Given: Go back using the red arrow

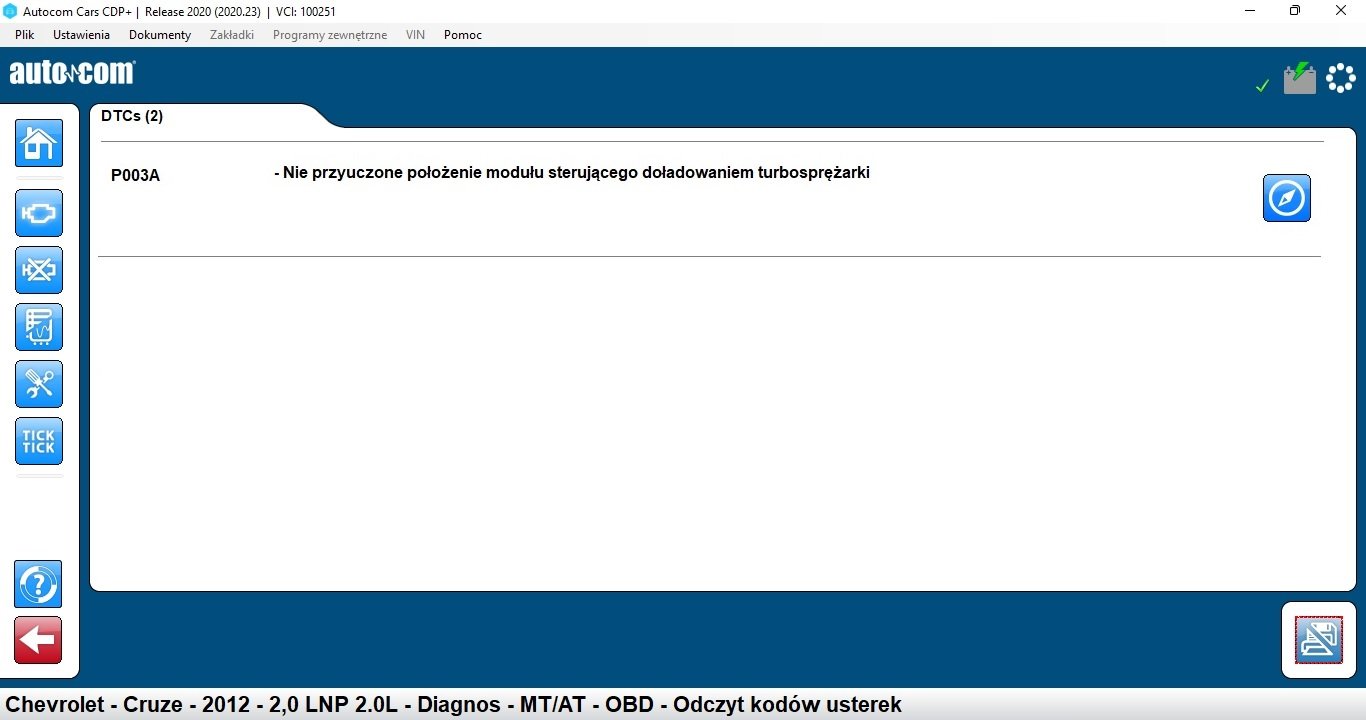Looking at the screenshot, I should (38, 640).
